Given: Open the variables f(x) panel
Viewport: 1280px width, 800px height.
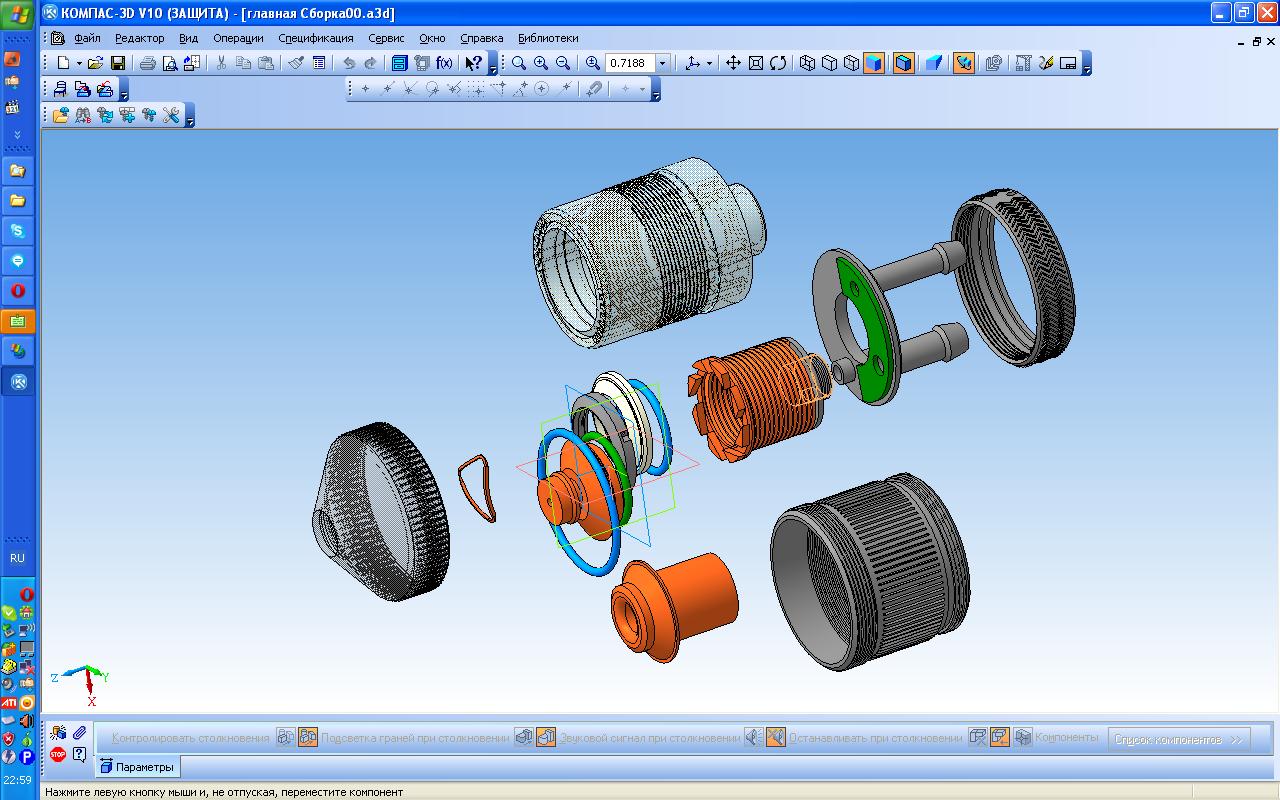Looking at the screenshot, I should [x=444, y=63].
